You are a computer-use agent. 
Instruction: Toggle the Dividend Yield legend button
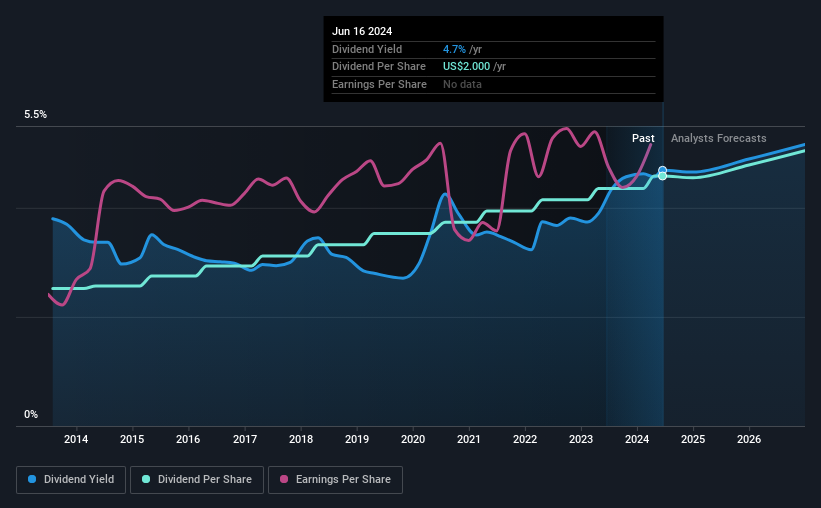pyautogui.click(x=71, y=480)
